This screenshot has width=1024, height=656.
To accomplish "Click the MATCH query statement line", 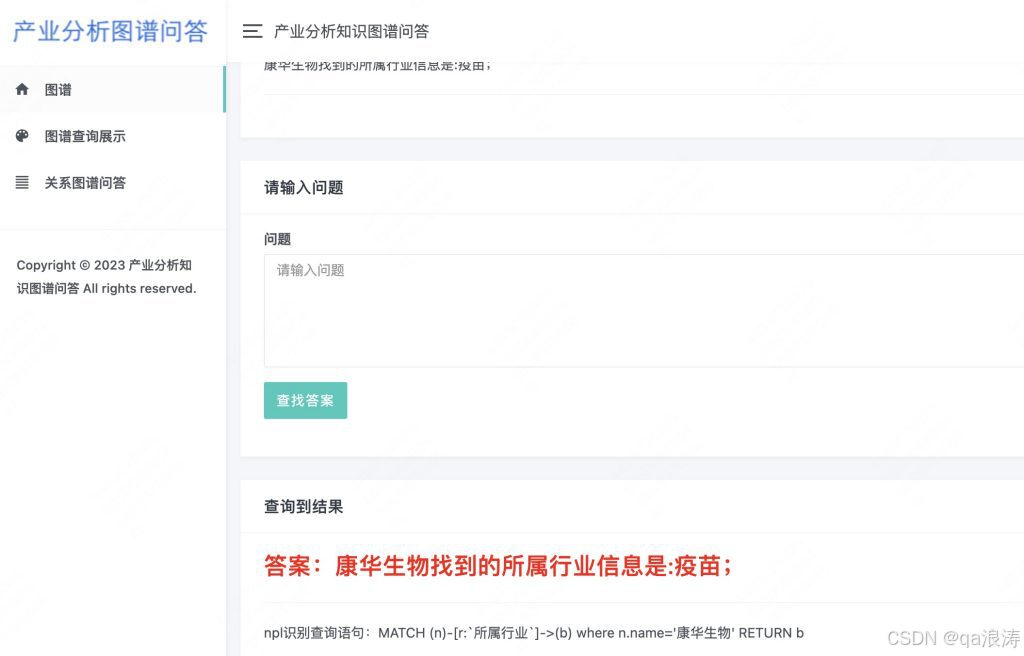I will coord(534,632).
